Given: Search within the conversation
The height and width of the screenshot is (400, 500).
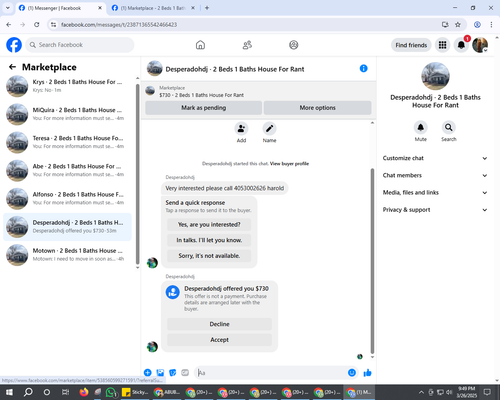Looking at the screenshot, I should pyautogui.click(x=449, y=127).
